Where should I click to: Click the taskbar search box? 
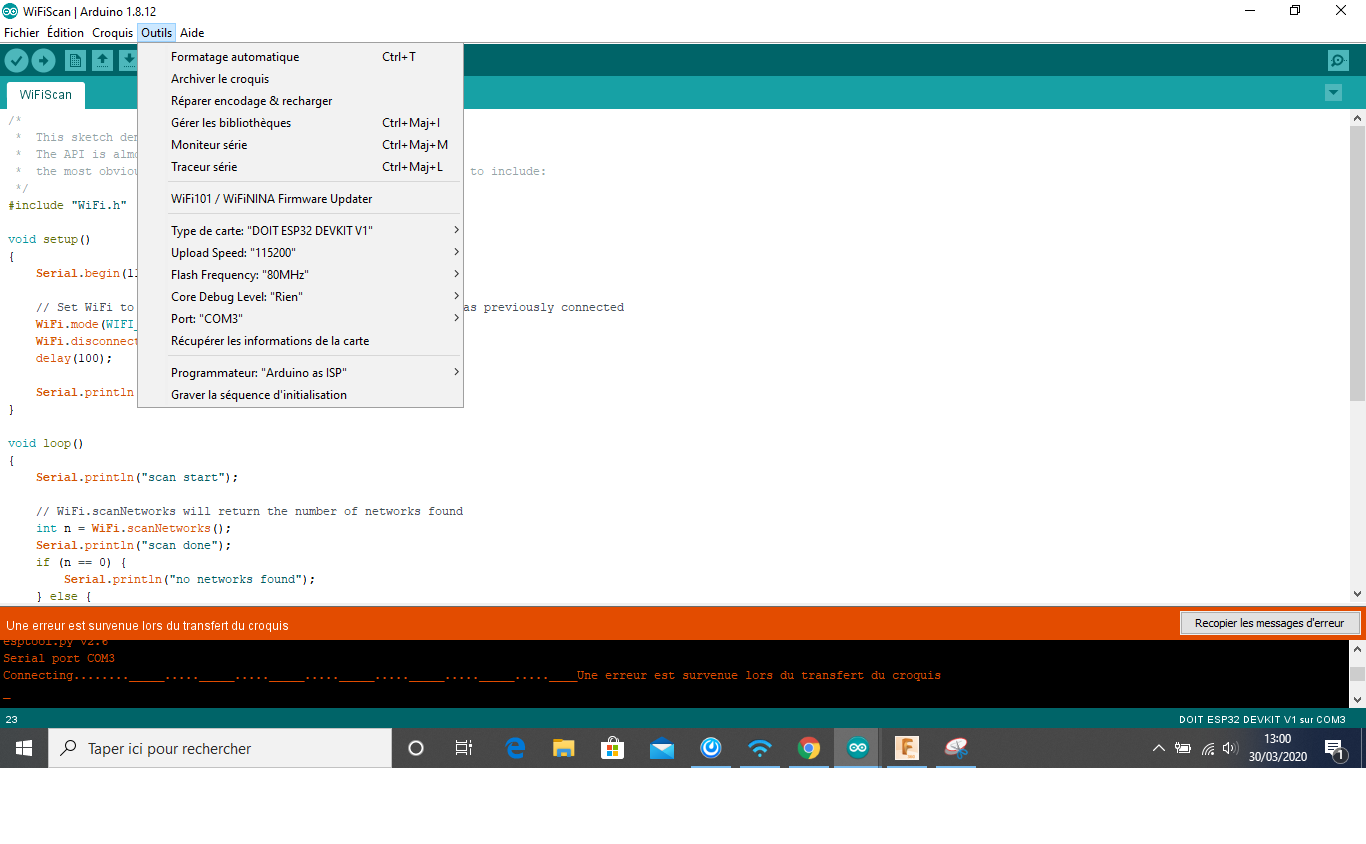[220, 748]
